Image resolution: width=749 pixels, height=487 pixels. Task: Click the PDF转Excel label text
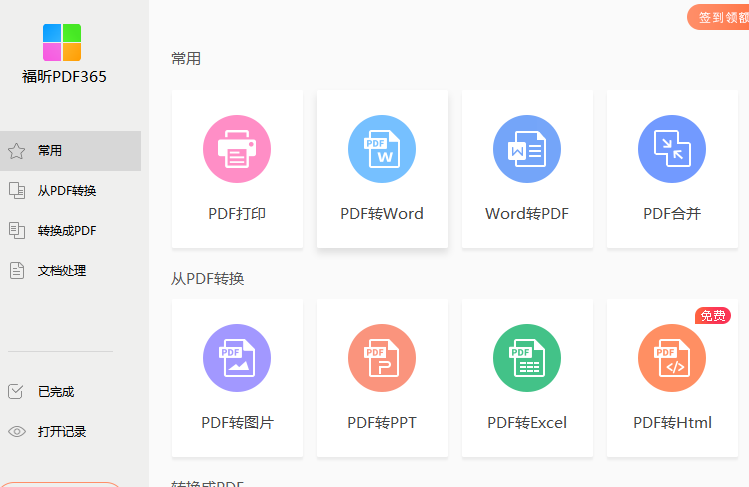pos(527,423)
